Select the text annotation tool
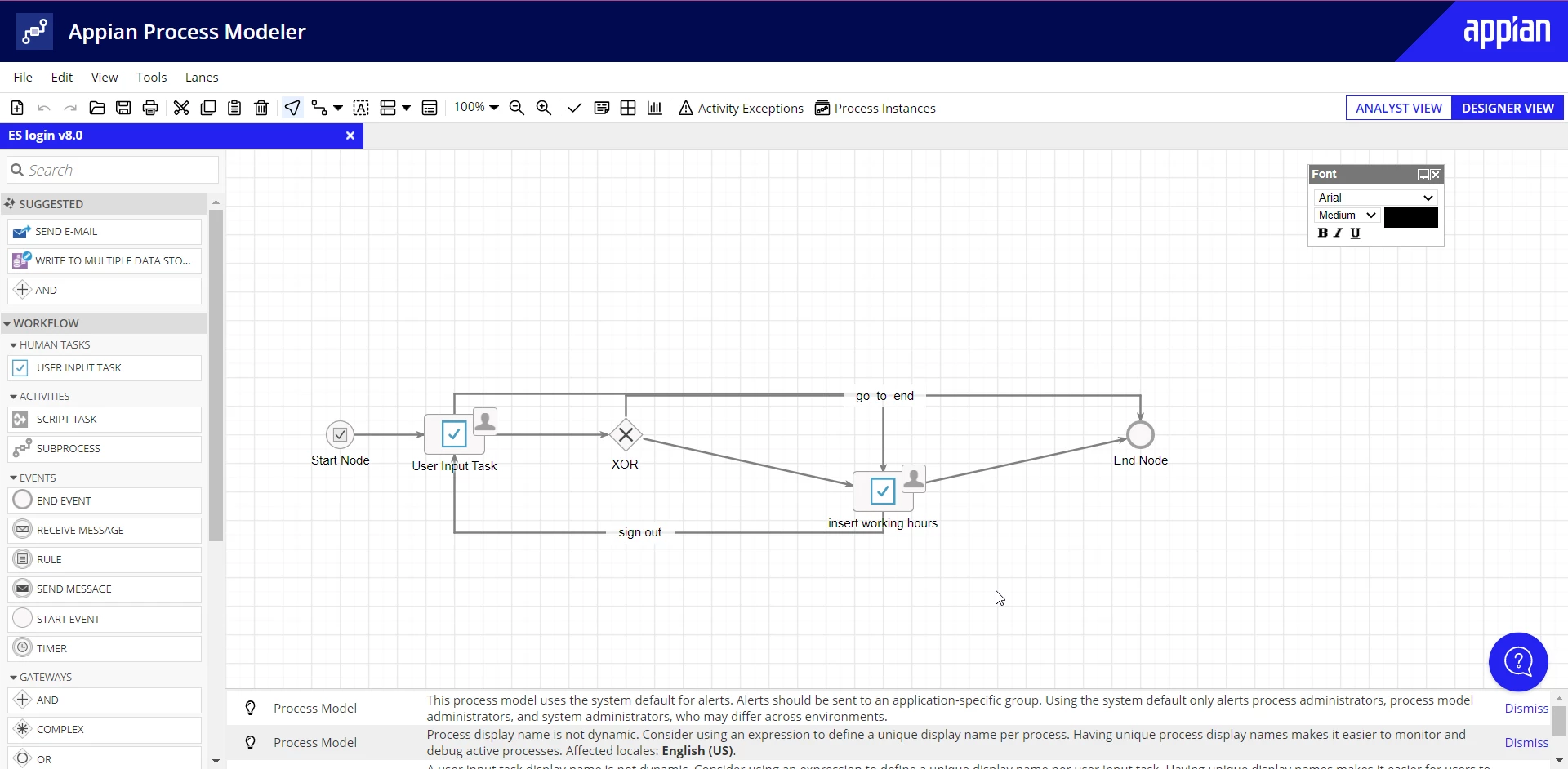Screen dimensions: 1568x769 (361, 108)
